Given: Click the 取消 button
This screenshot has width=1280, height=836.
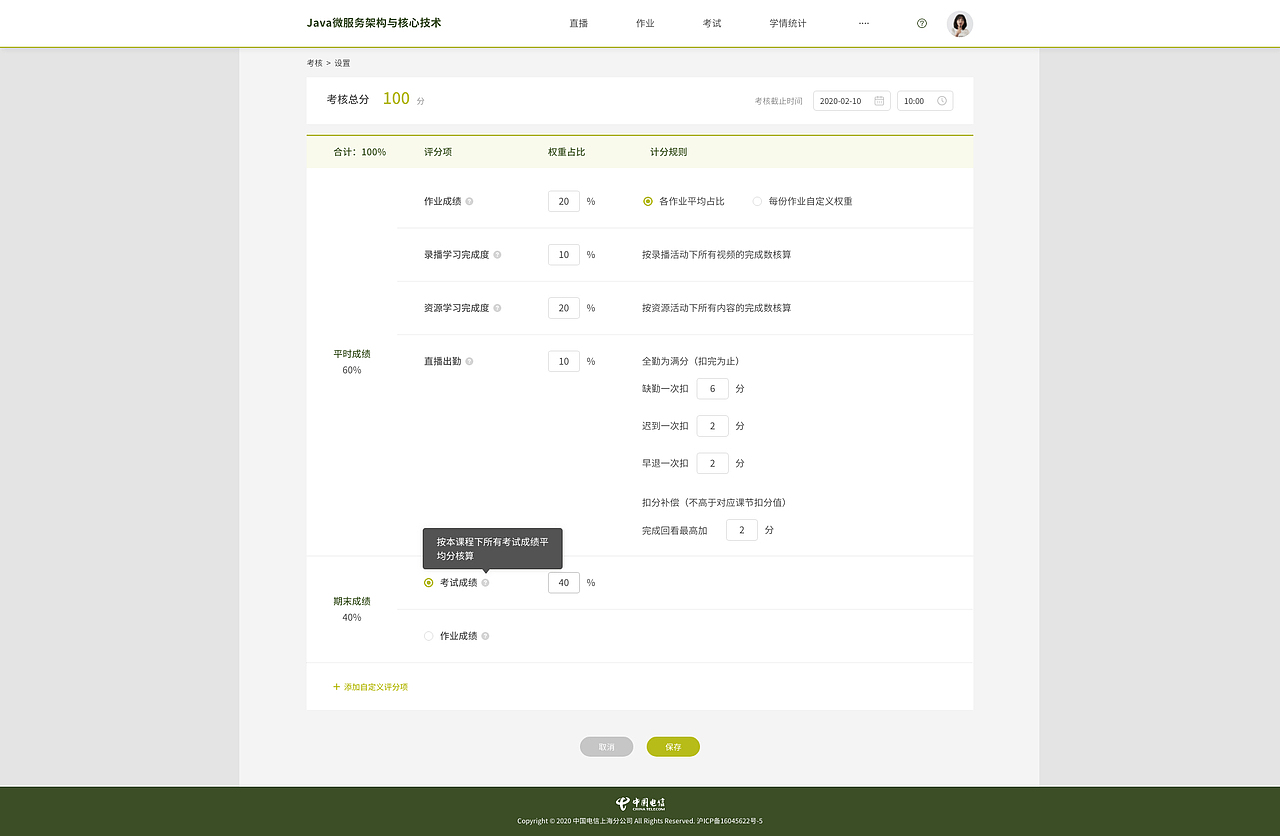Looking at the screenshot, I should click(606, 747).
